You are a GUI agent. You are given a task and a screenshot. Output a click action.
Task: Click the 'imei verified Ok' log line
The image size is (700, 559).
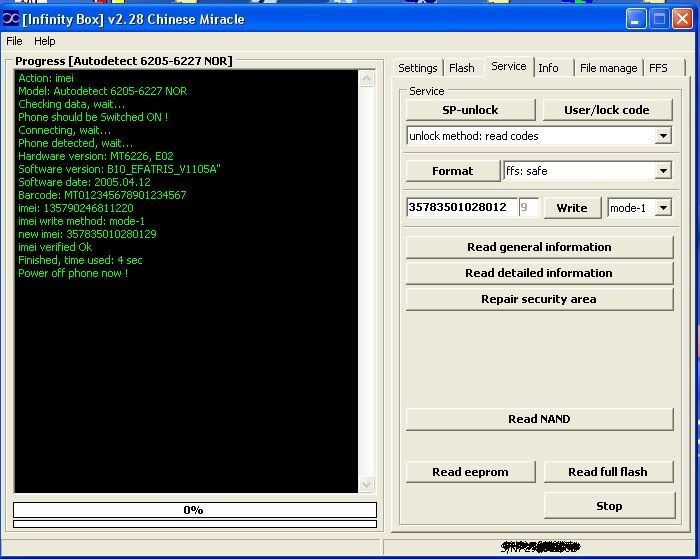[x=55, y=247]
